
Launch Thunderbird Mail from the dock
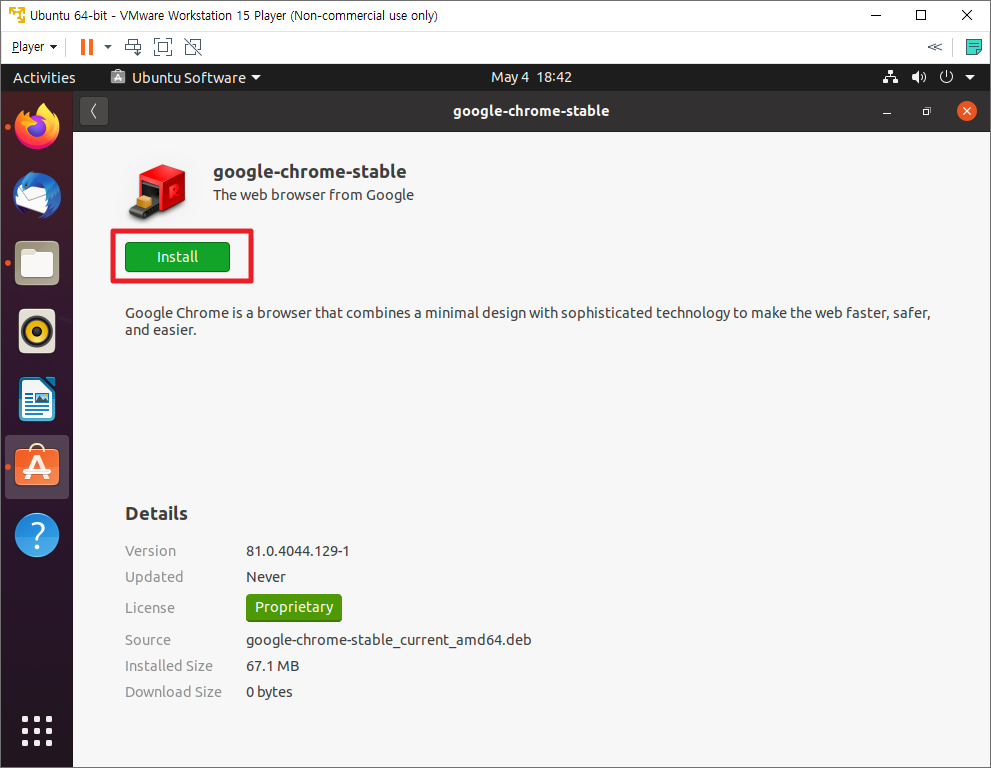click(x=37, y=195)
